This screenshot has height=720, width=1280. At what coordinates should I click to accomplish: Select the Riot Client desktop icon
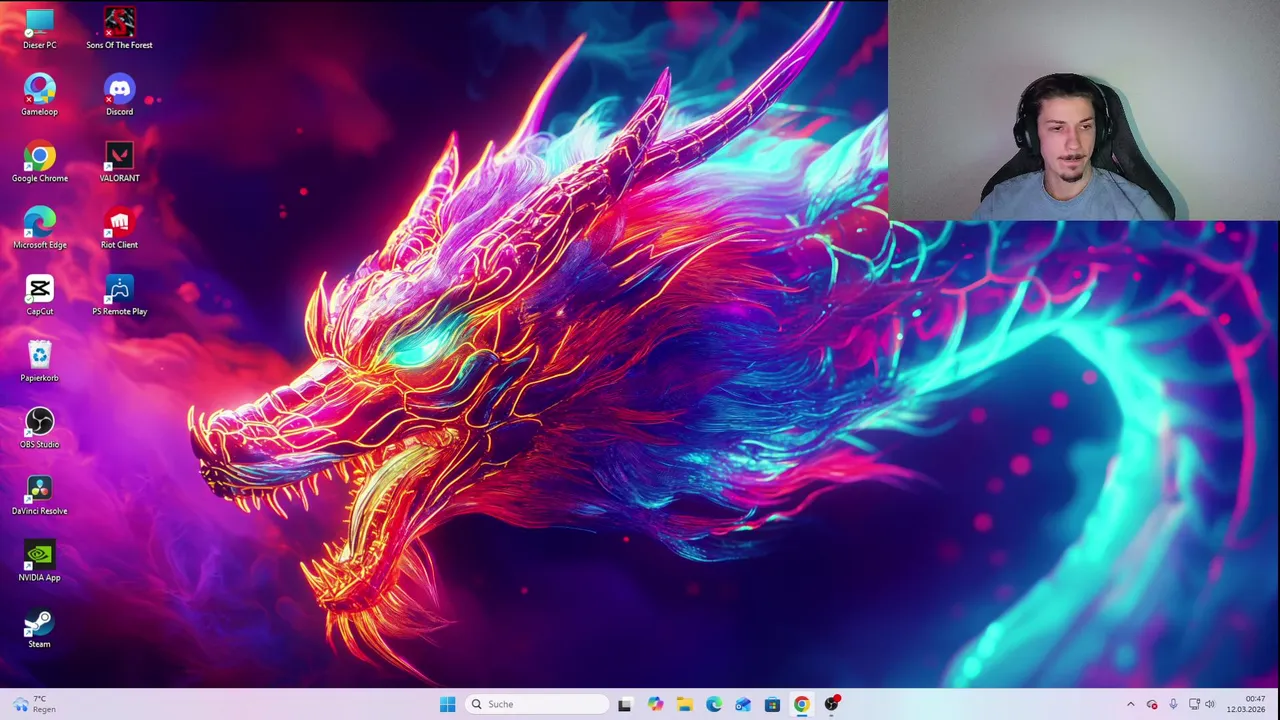tap(119, 228)
